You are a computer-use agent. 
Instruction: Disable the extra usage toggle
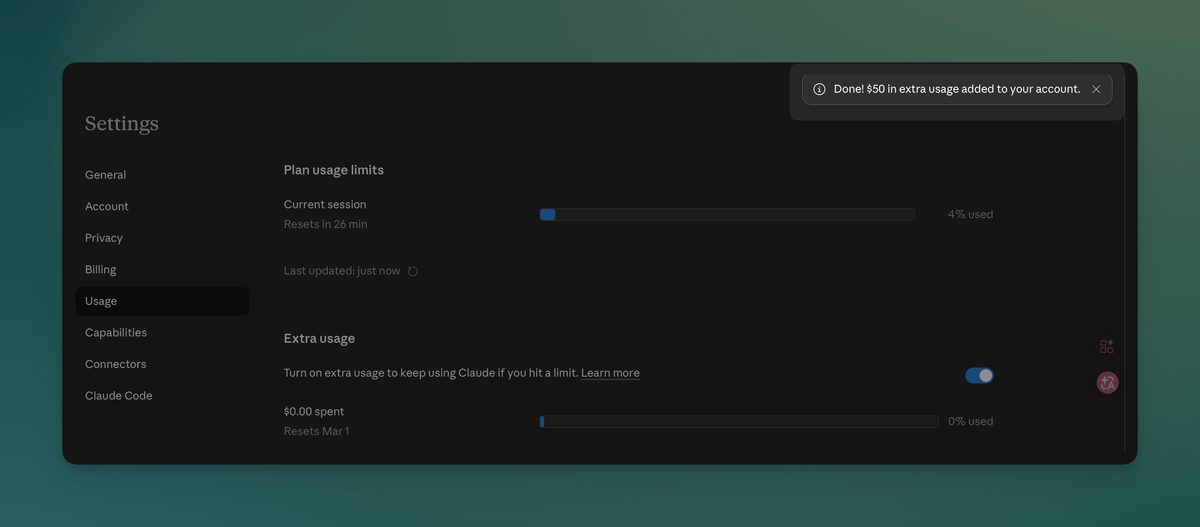[979, 375]
